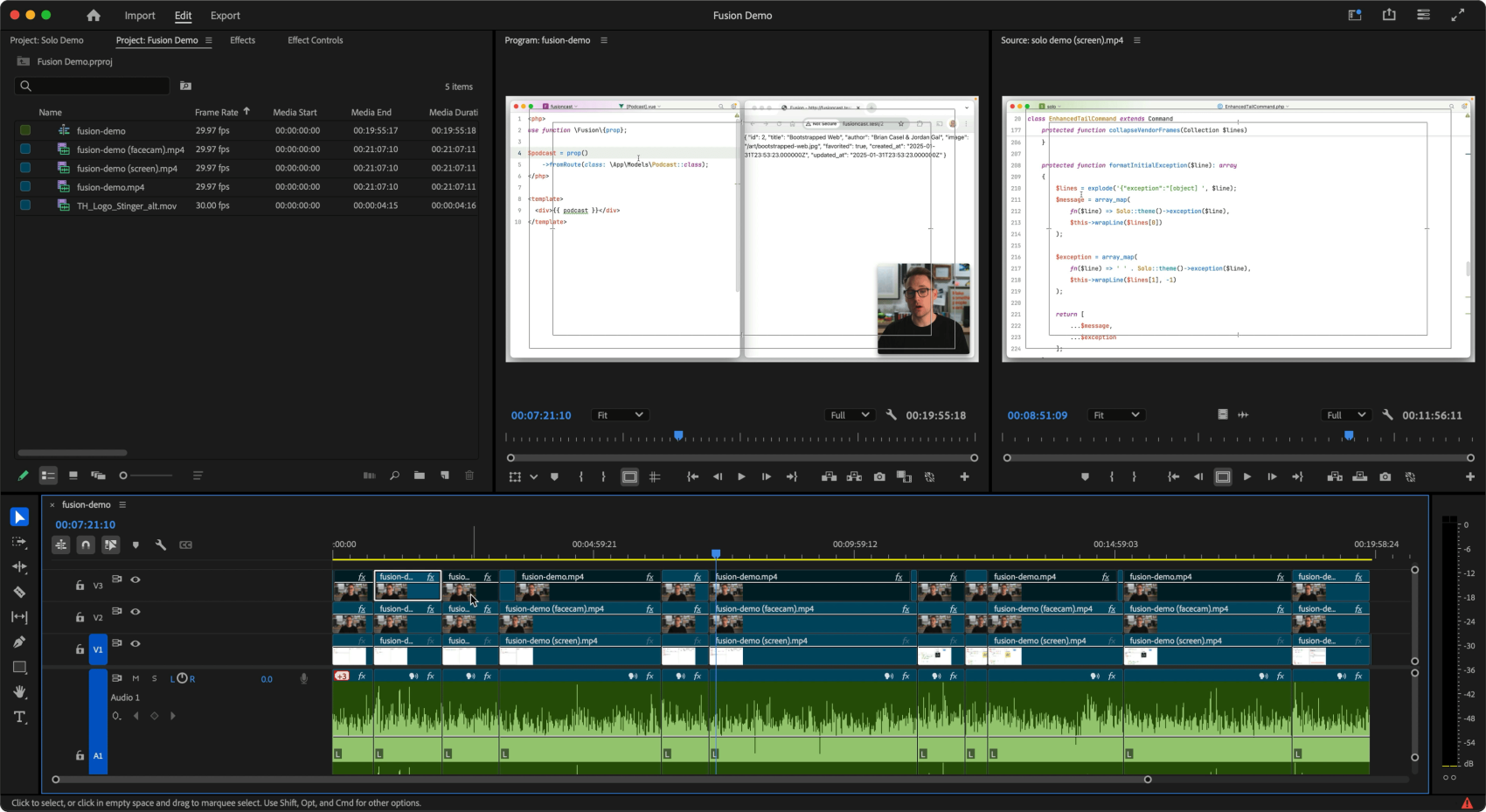Toggle V2 track output eye
The height and width of the screenshot is (812, 1486).
pyautogui.click(x=135, y=612)
